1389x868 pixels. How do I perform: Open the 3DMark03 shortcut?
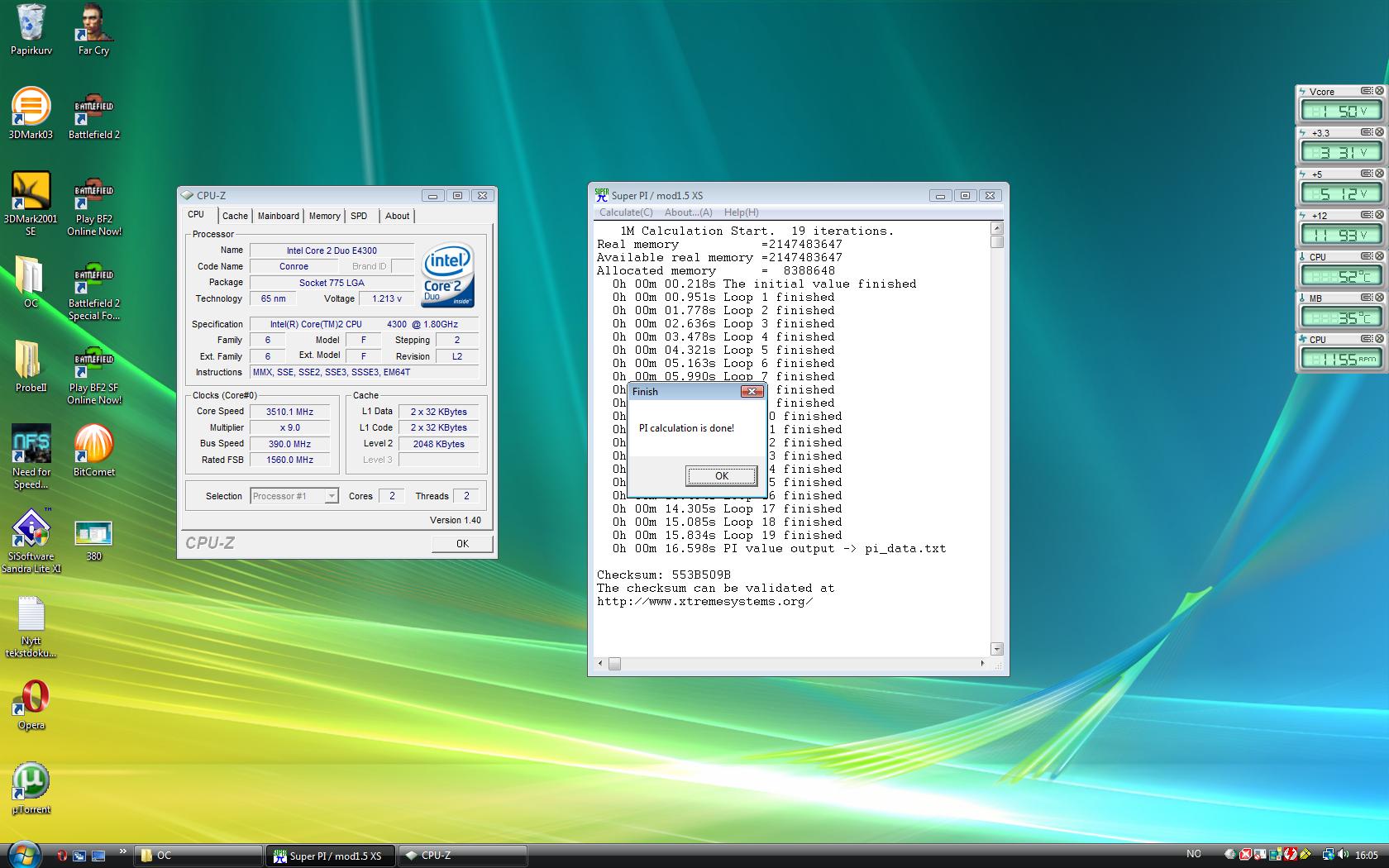[x=31, y=114]
